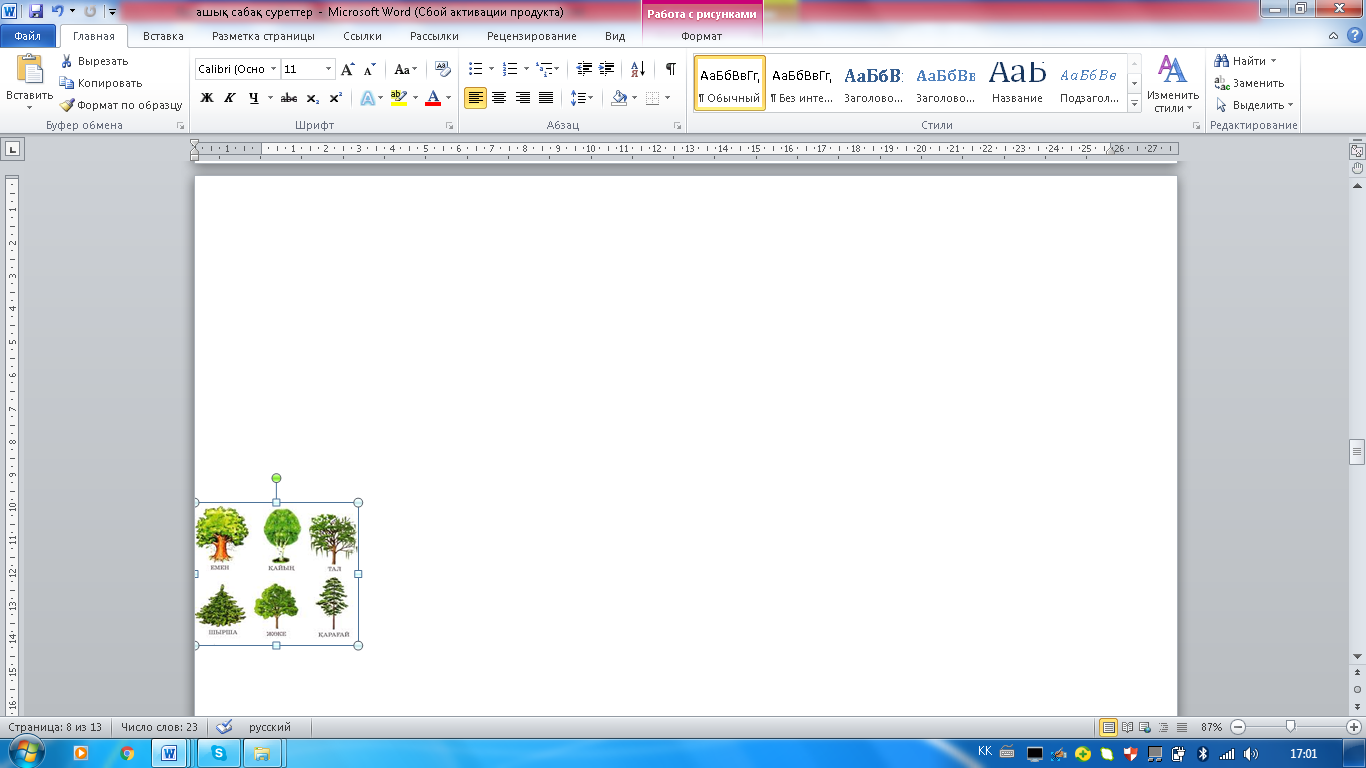This screenshot has width=1366, height=768.
Task: Open the Word Help question mark
Action: [1353, 36]
